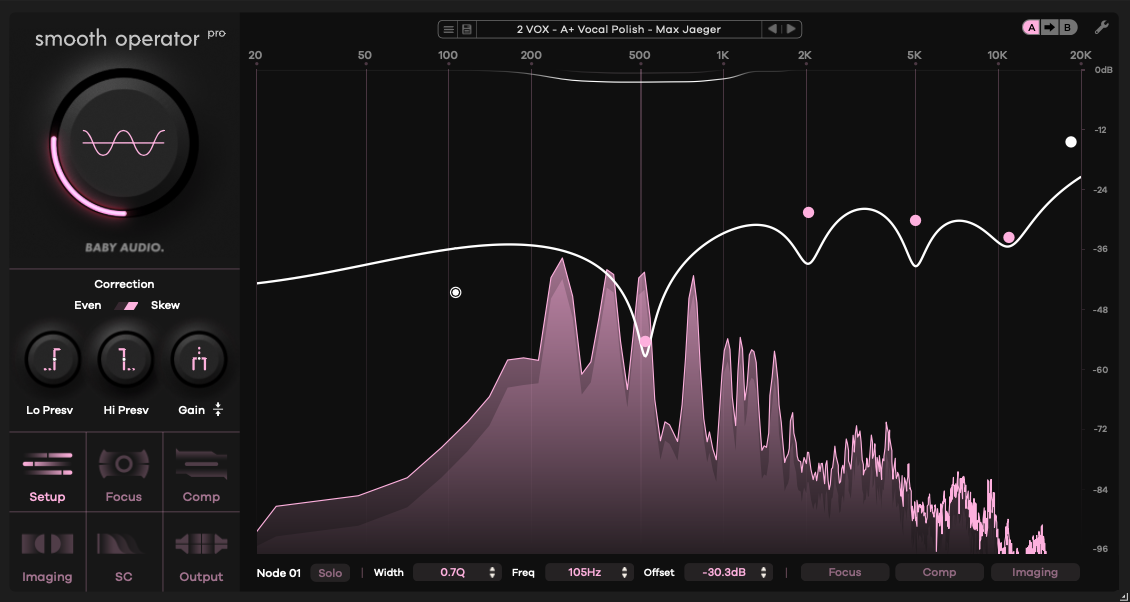Click the Comp tab label in sidebar
This screenshot has height=602, width=1130.
(x=201, y=497)
